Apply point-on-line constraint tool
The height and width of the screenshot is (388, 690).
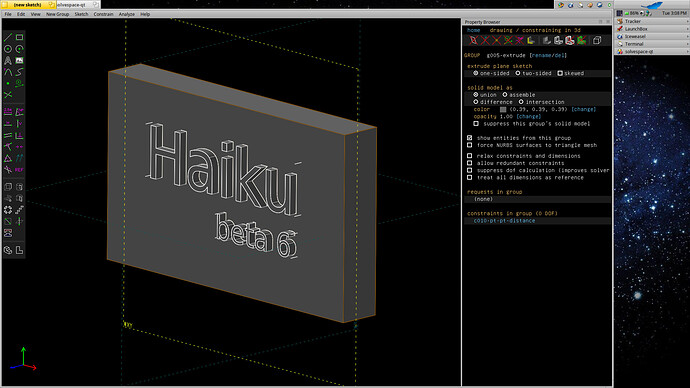[8, 146]
